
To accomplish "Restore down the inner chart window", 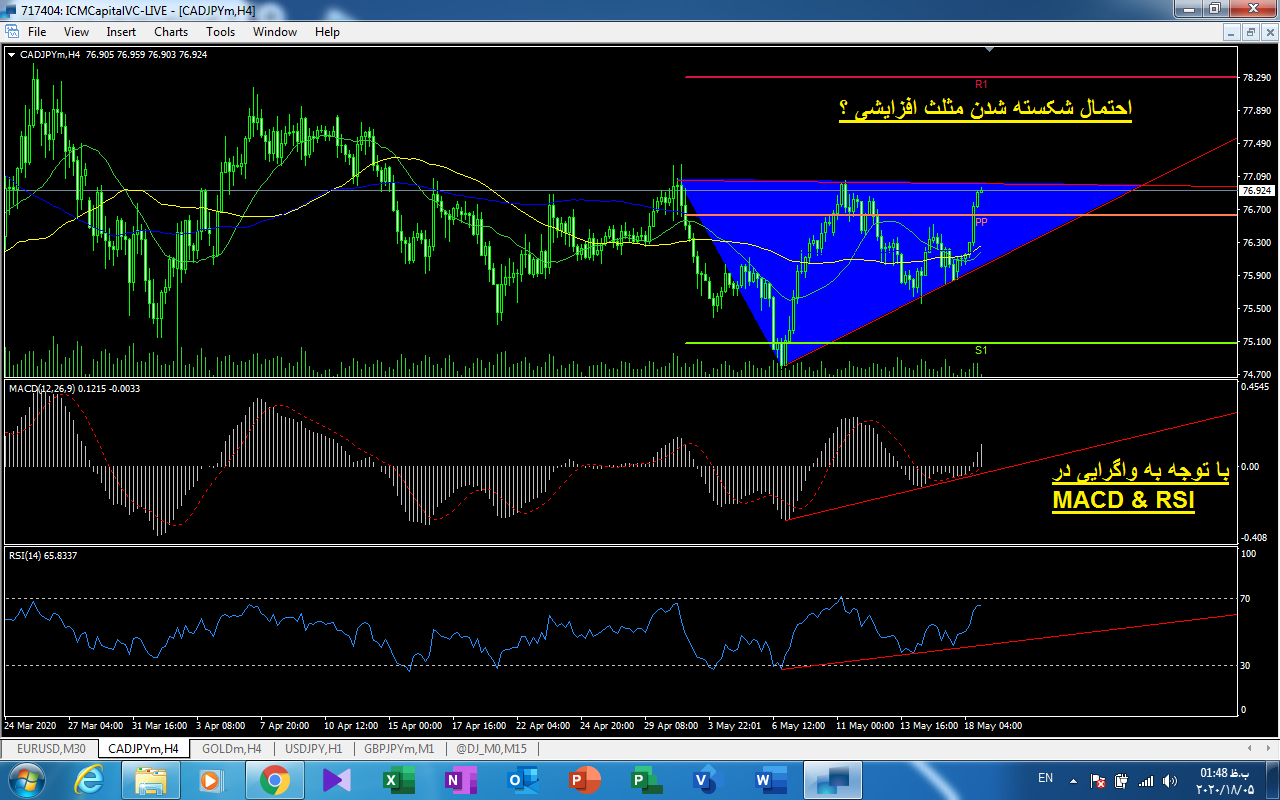I will (1250, 32).
